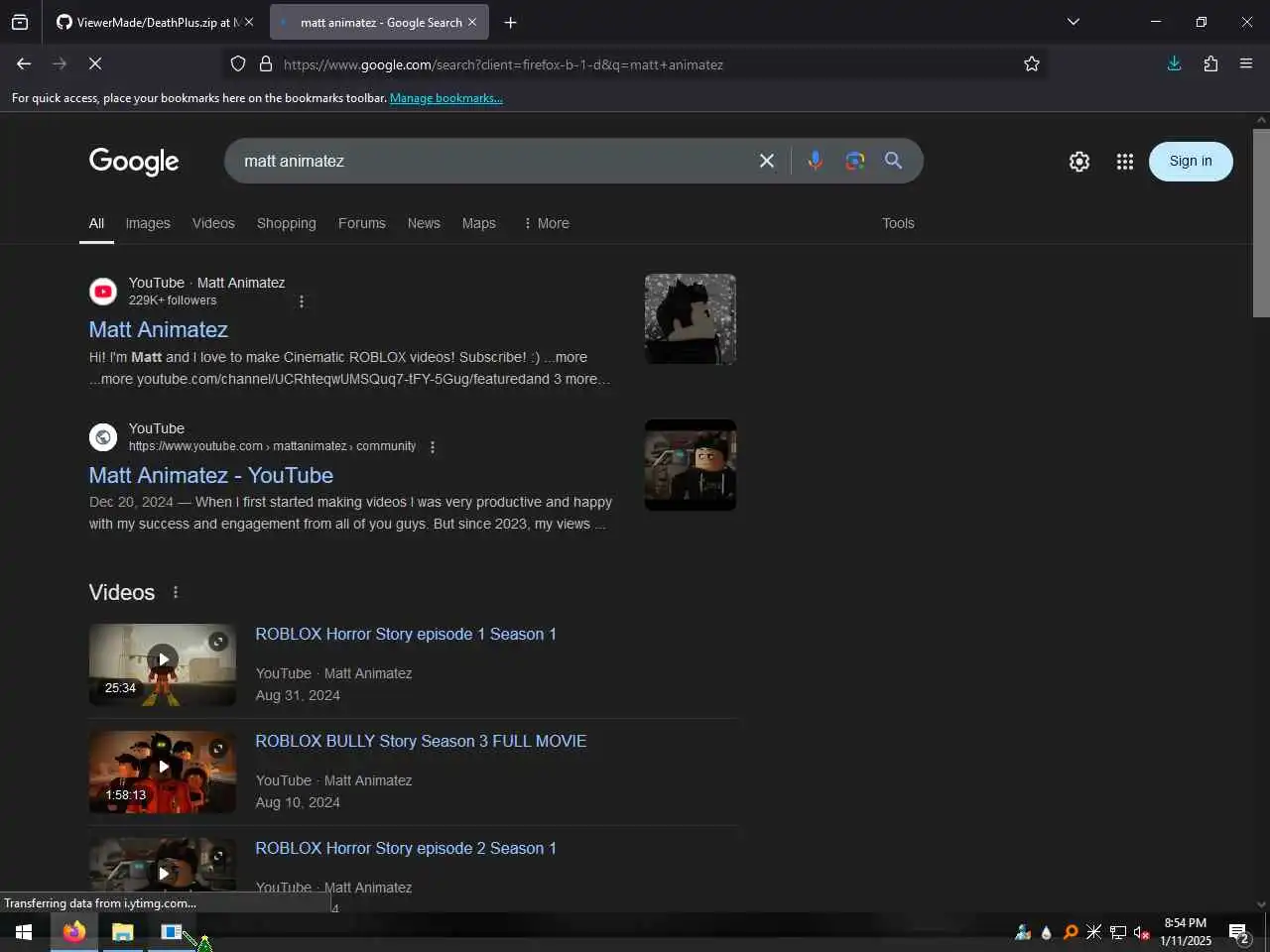Go back to previous page
The image size is (1270, 952).
click(x=24, y=63)
